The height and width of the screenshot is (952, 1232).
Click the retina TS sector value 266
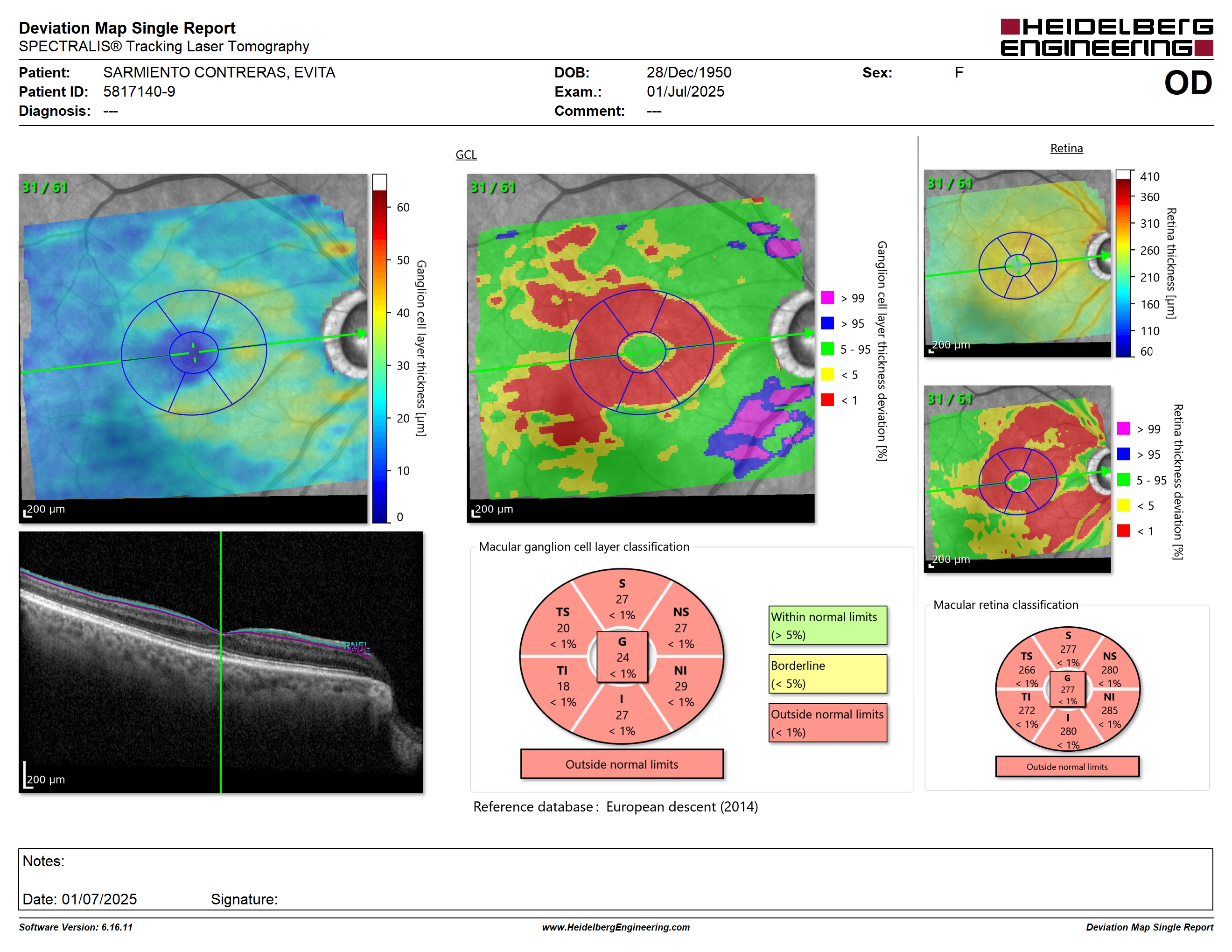1027,670
